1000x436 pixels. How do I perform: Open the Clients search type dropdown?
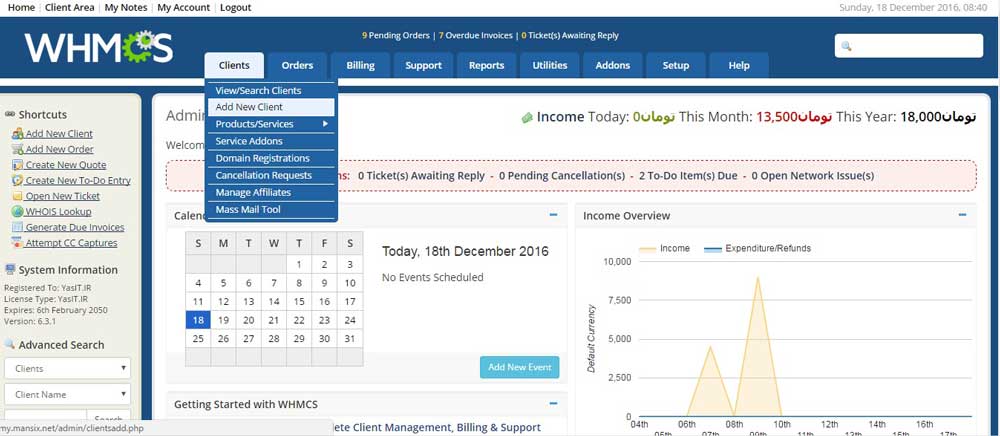point(68,368)
